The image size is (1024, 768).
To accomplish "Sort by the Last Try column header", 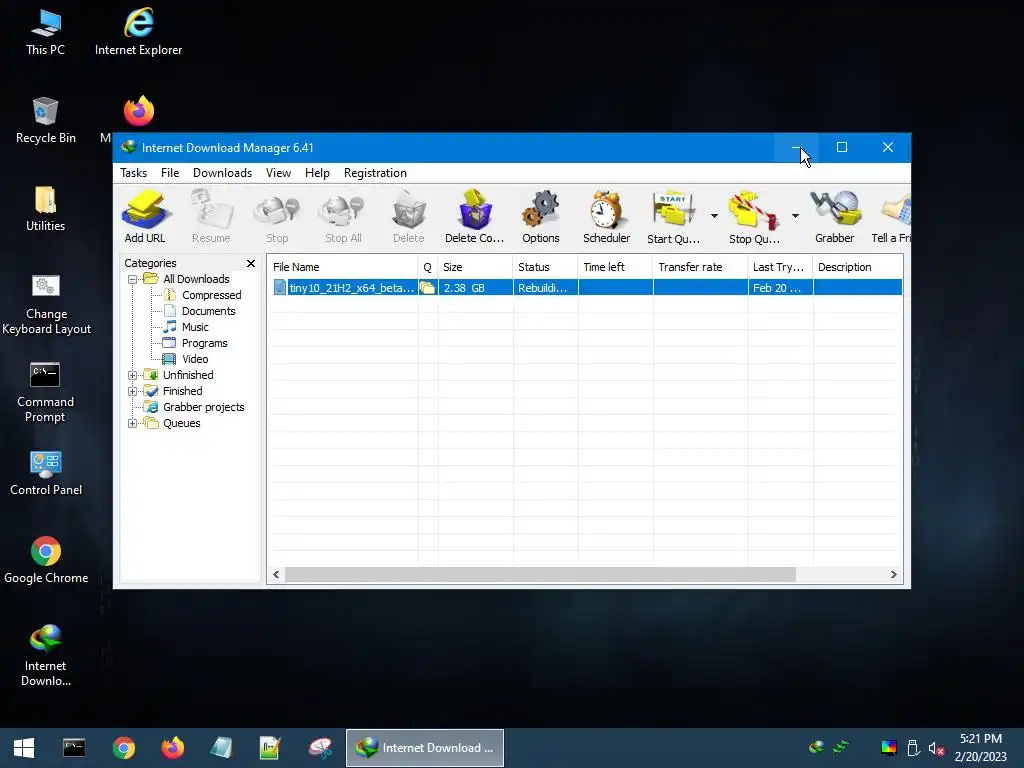I will pyautogui.click(x=780, y=267).
